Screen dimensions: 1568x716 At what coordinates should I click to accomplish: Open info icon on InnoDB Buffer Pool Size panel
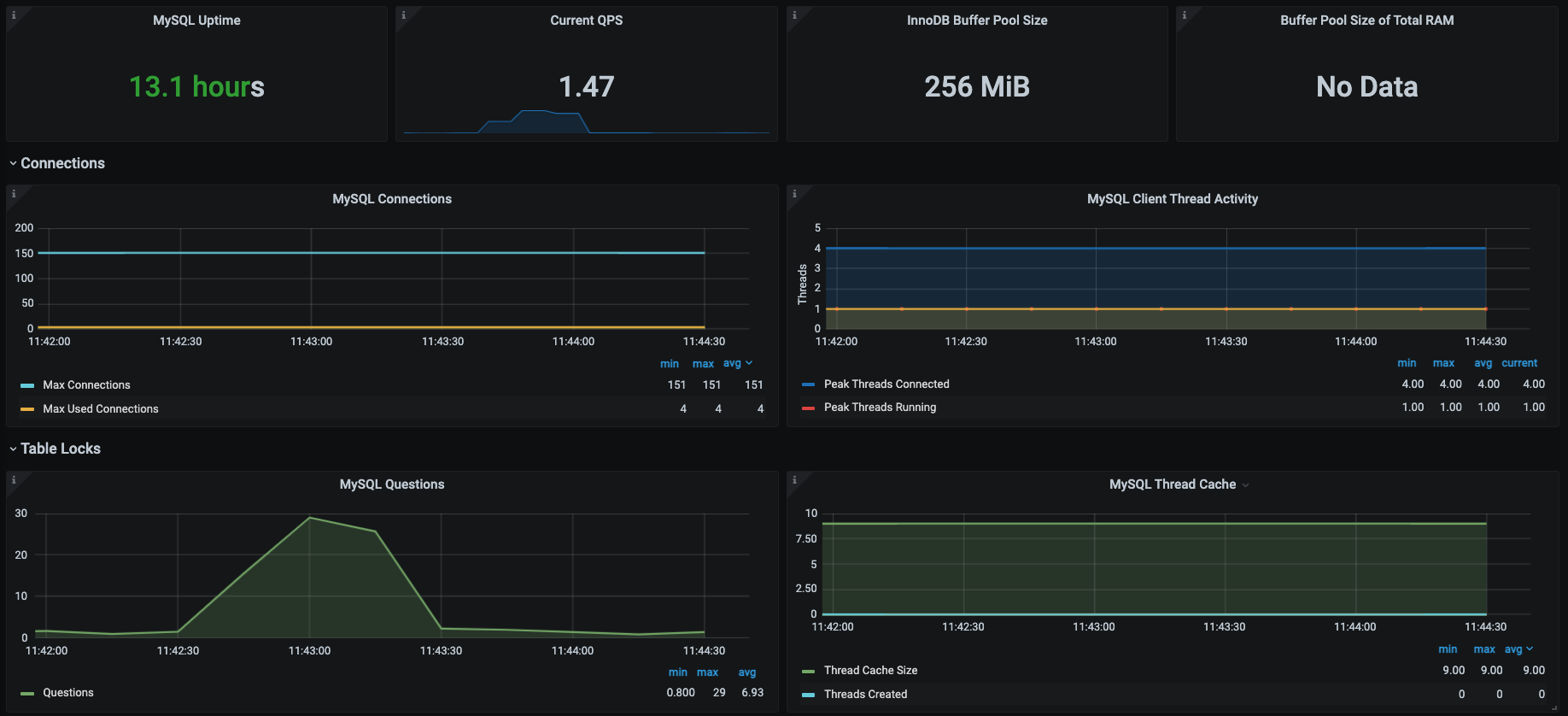pos(794,15)
